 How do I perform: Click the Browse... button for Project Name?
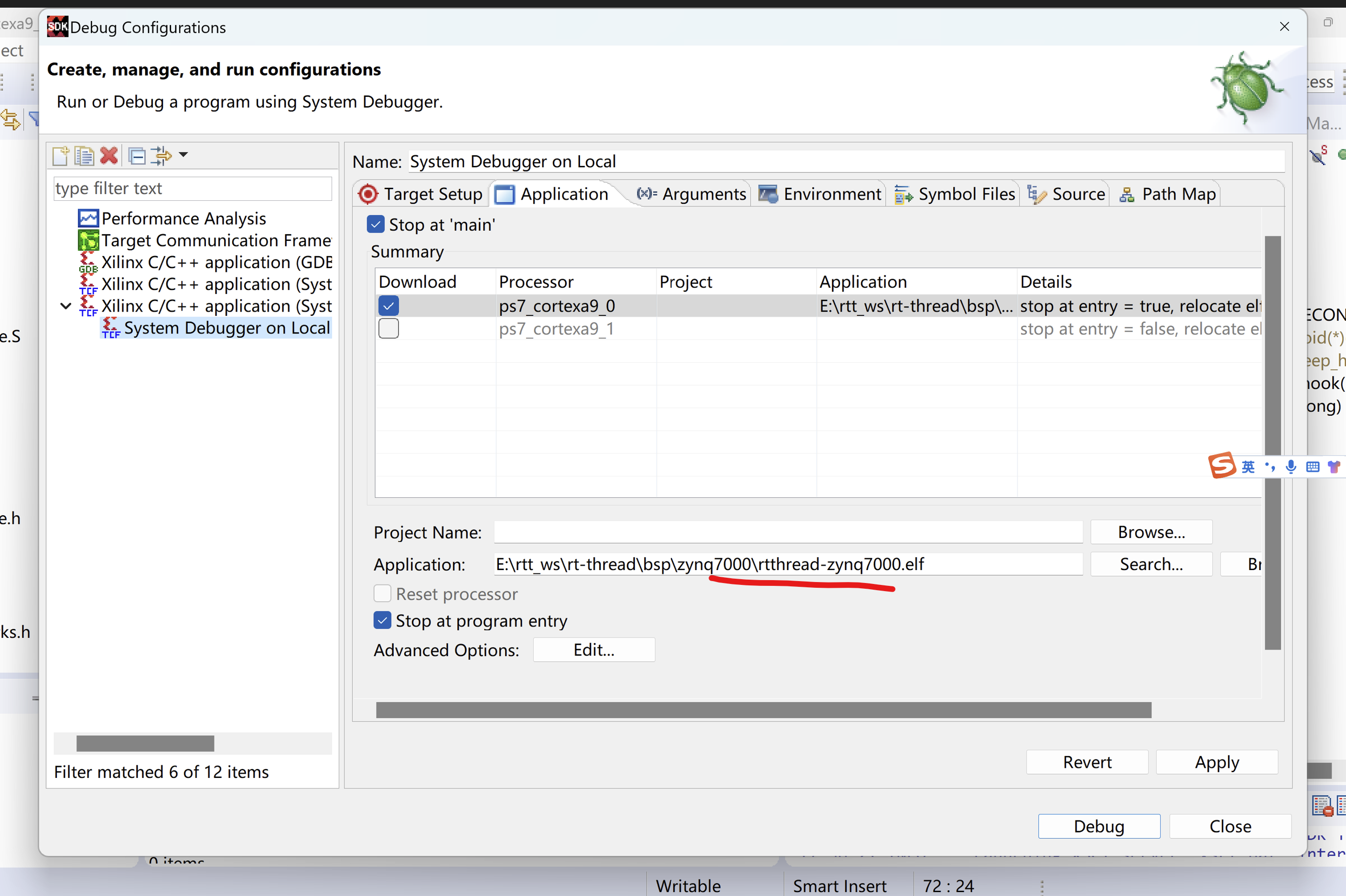pyautogui.click(x=1151, y=532)
